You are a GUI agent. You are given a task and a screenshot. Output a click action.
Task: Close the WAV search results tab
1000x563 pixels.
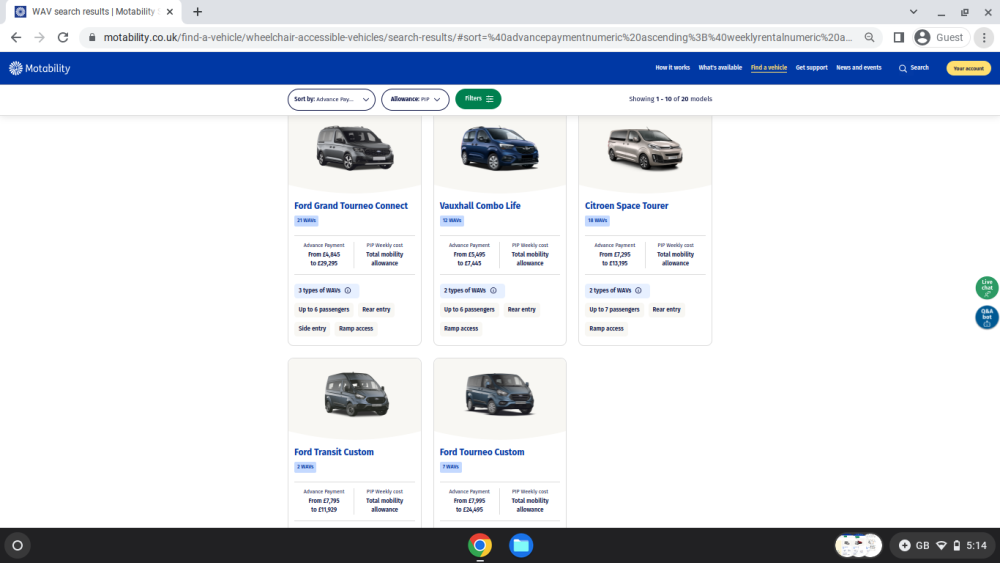(170, 11)
